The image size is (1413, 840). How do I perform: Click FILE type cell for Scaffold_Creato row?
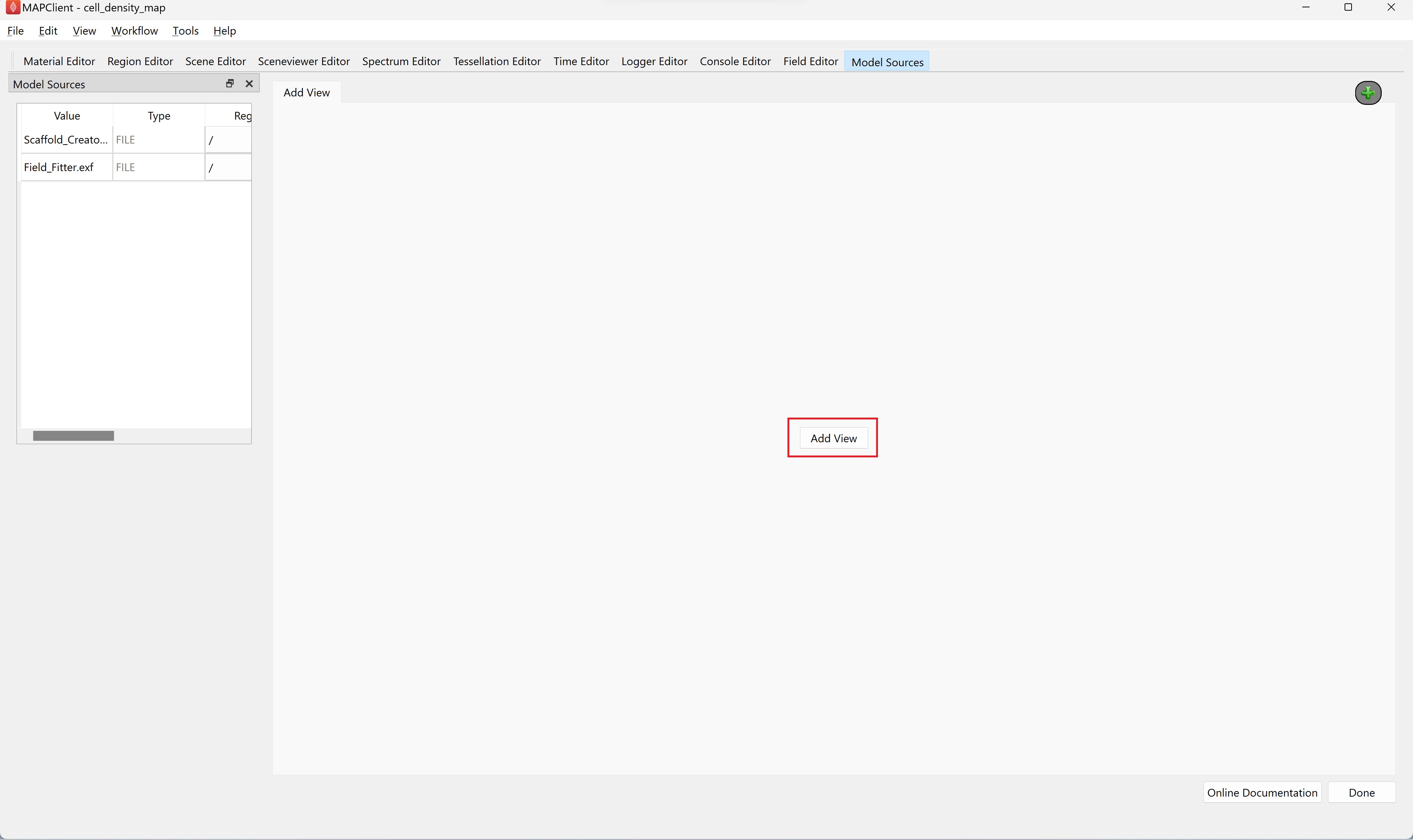tap(159, 140)
